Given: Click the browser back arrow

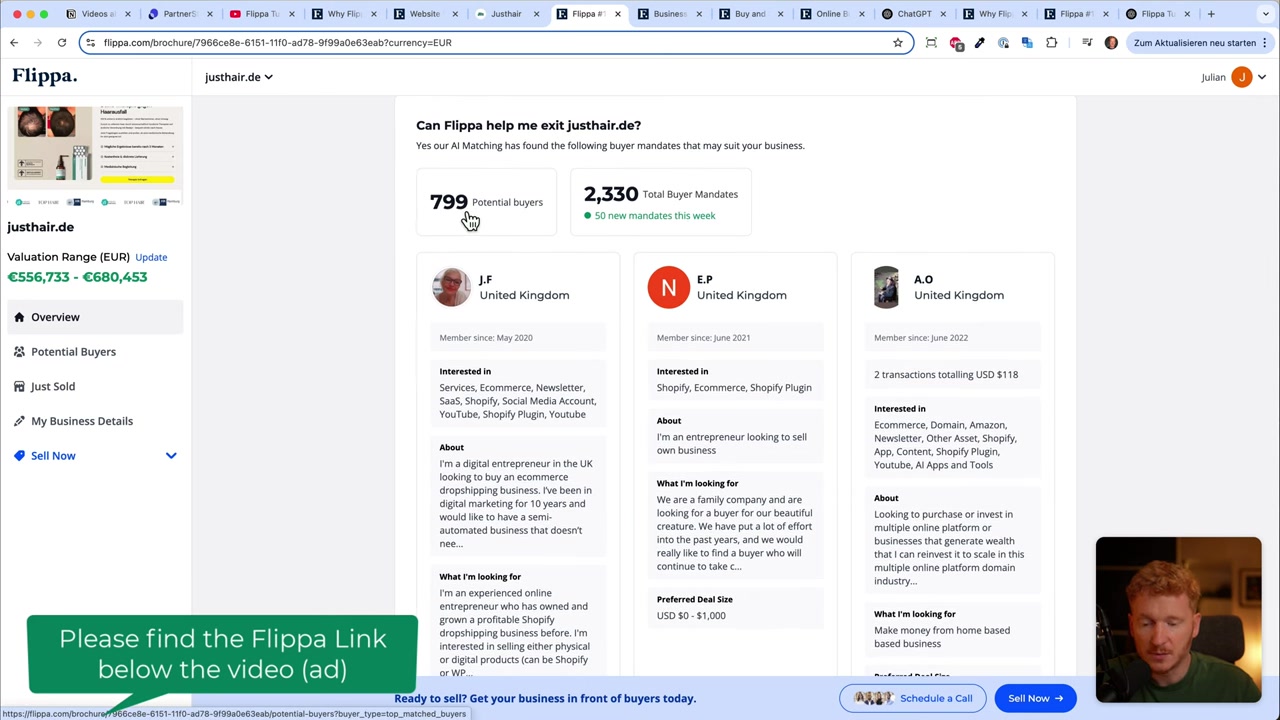Looking at the screenshot, I should click(14, 43).
